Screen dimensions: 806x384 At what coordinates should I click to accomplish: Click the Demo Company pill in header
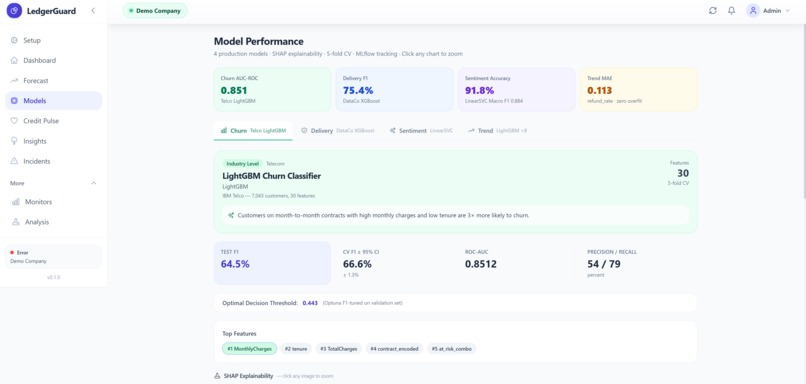[x=155, y=10]
